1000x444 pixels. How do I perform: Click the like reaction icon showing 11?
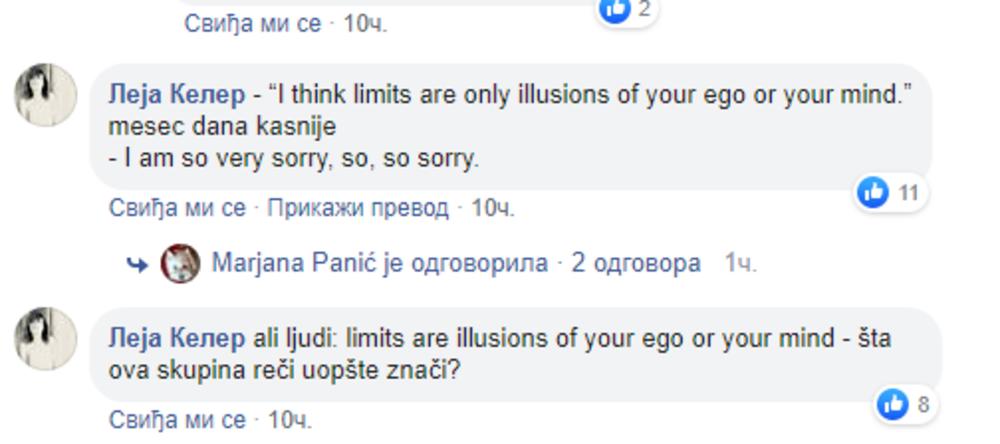coord(873,192)
